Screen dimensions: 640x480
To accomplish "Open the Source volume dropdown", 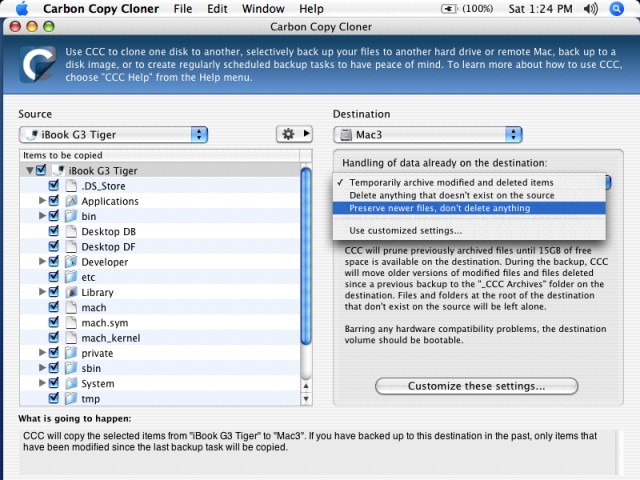I will [113, 135].
